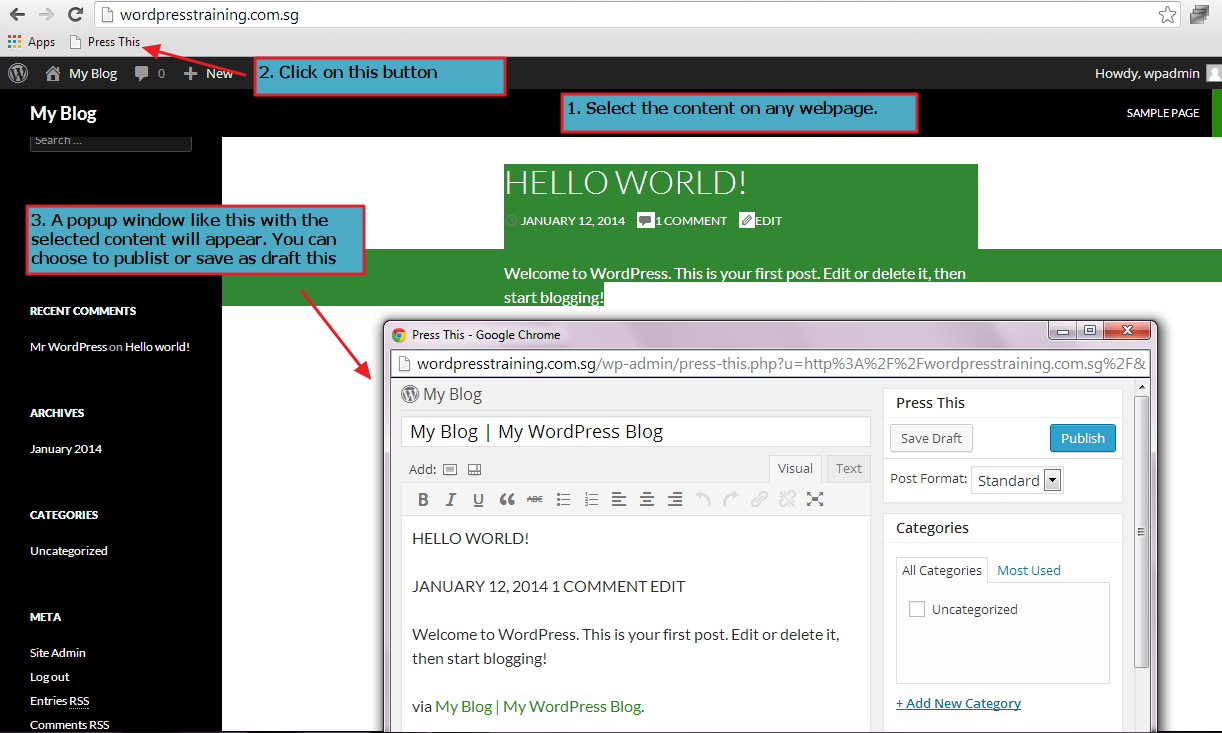Click the EDIT link under the post title

[x=768, y=221]
